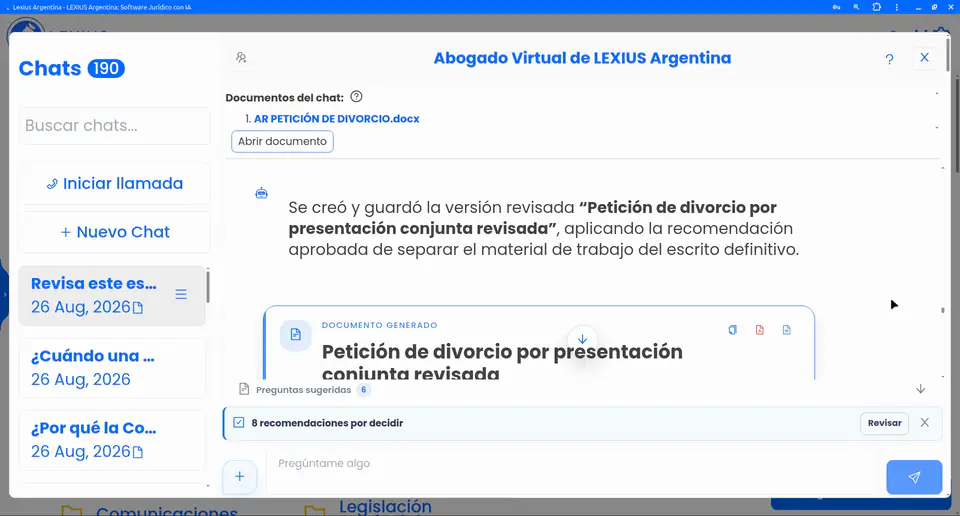Click the '190' chats count badge
This screenshot has height=516, width=960.
tap(106, 68)
